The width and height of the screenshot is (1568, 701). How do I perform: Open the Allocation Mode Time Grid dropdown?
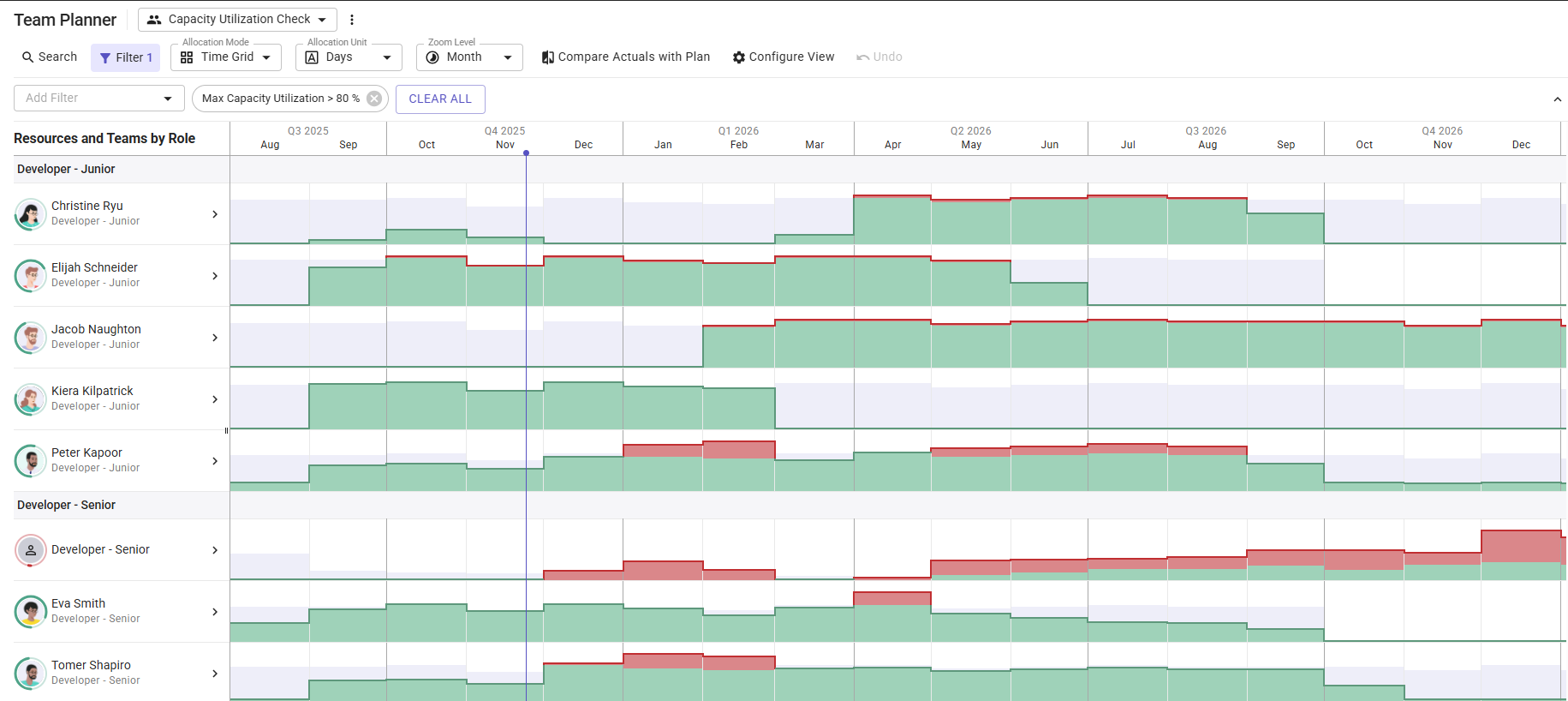(226, 57)
